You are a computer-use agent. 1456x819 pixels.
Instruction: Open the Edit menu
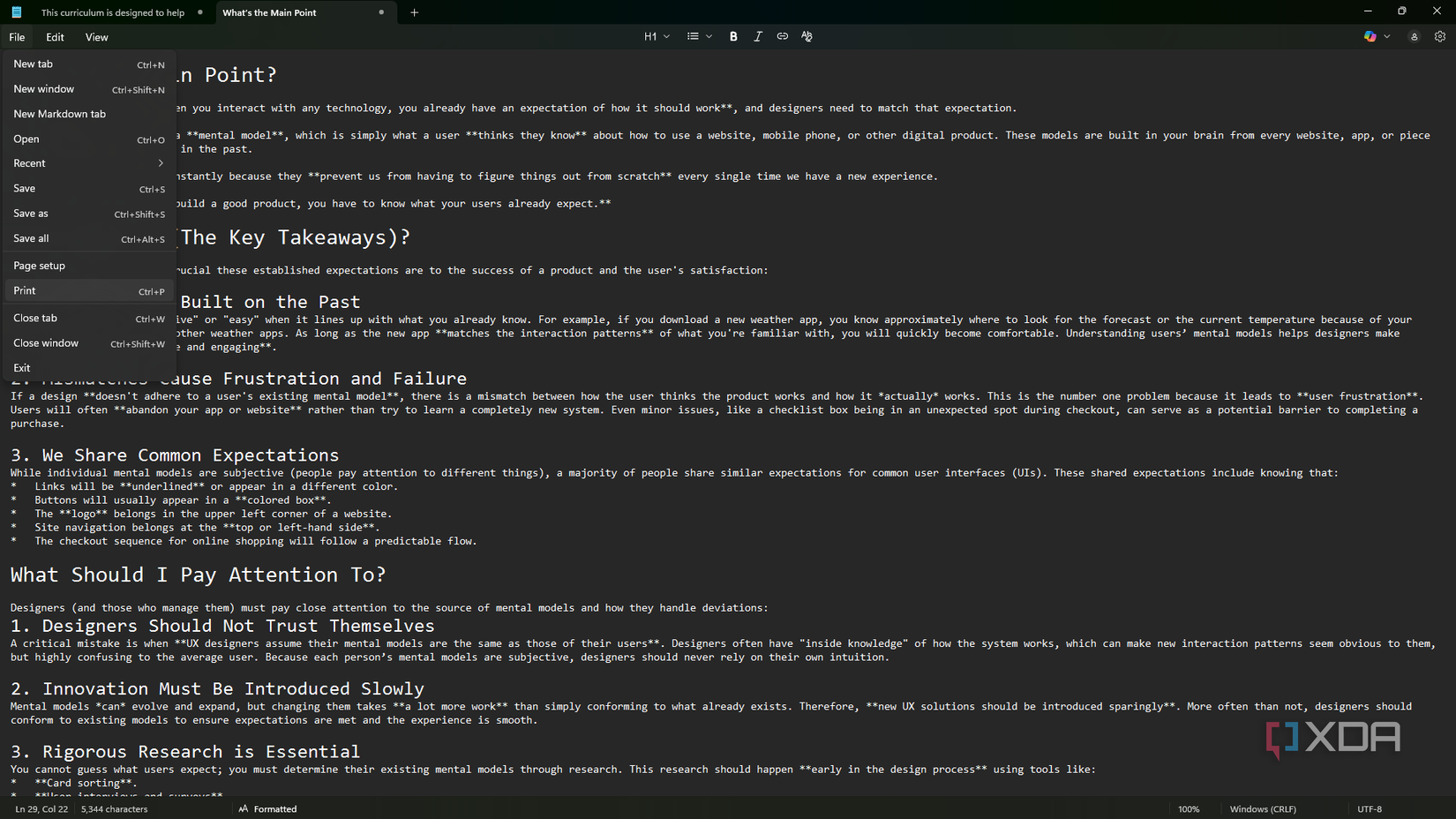pos(55,36)
